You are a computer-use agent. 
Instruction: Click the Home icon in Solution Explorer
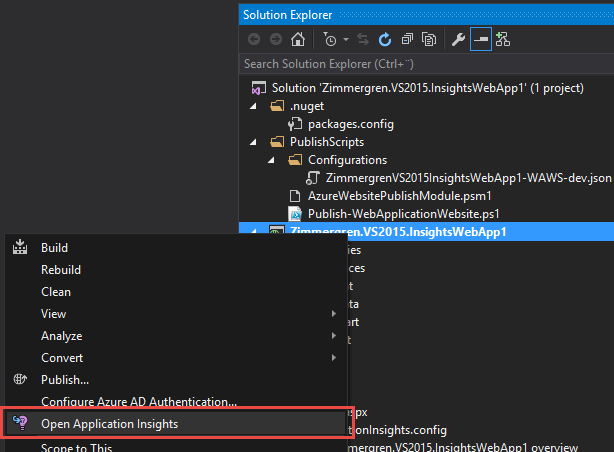297,40
